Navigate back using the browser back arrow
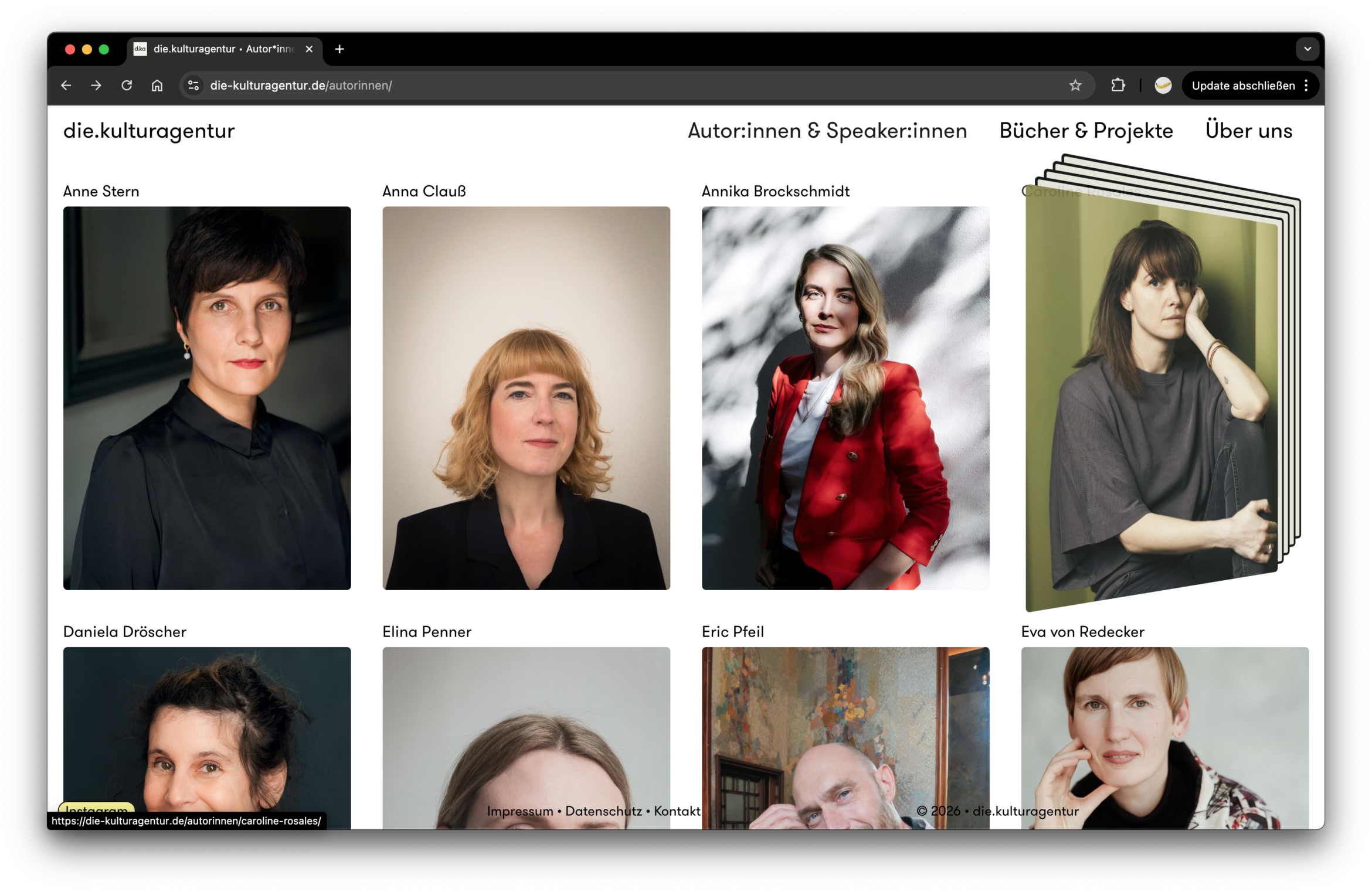Screen dimensions: 1372x892 (66, 86)
